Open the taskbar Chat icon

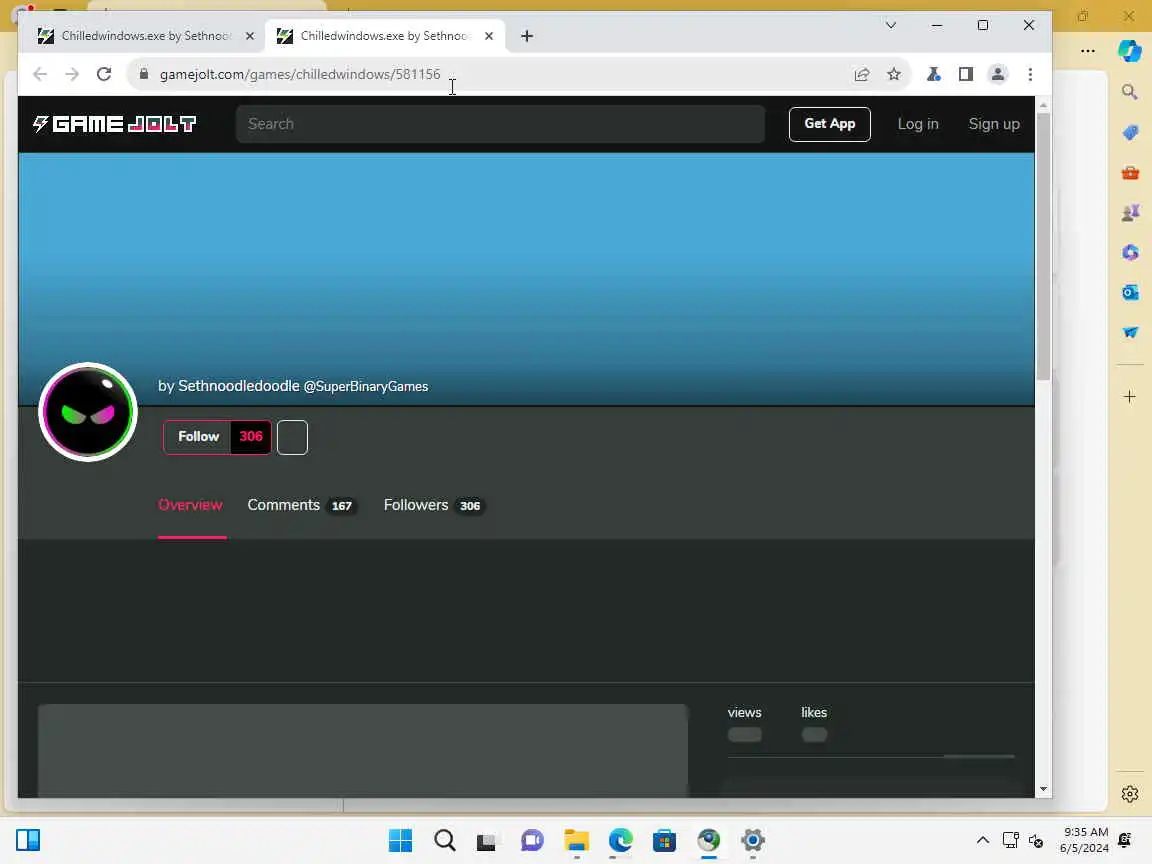532,840
